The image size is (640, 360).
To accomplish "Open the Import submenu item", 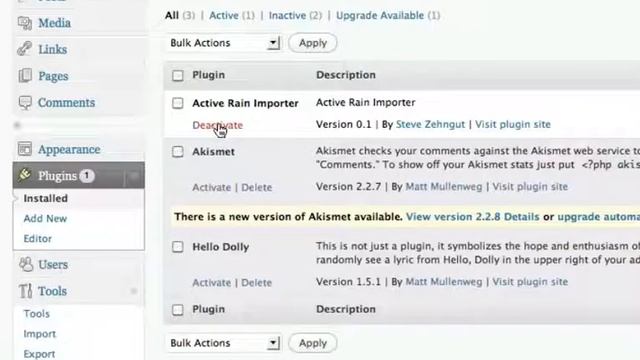I will [40, 333].
